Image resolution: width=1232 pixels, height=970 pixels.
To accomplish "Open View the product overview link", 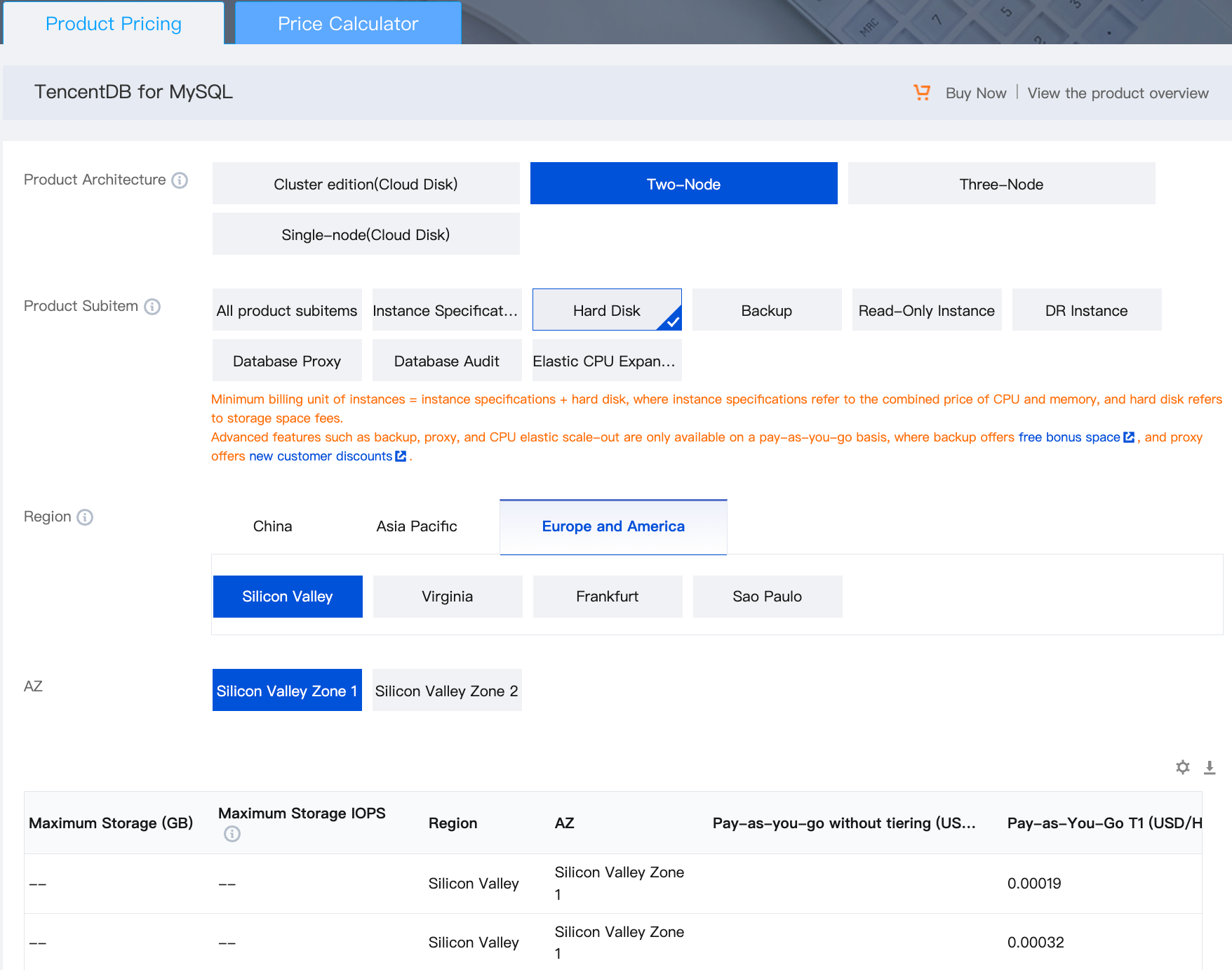I will tap(1118, 93).
